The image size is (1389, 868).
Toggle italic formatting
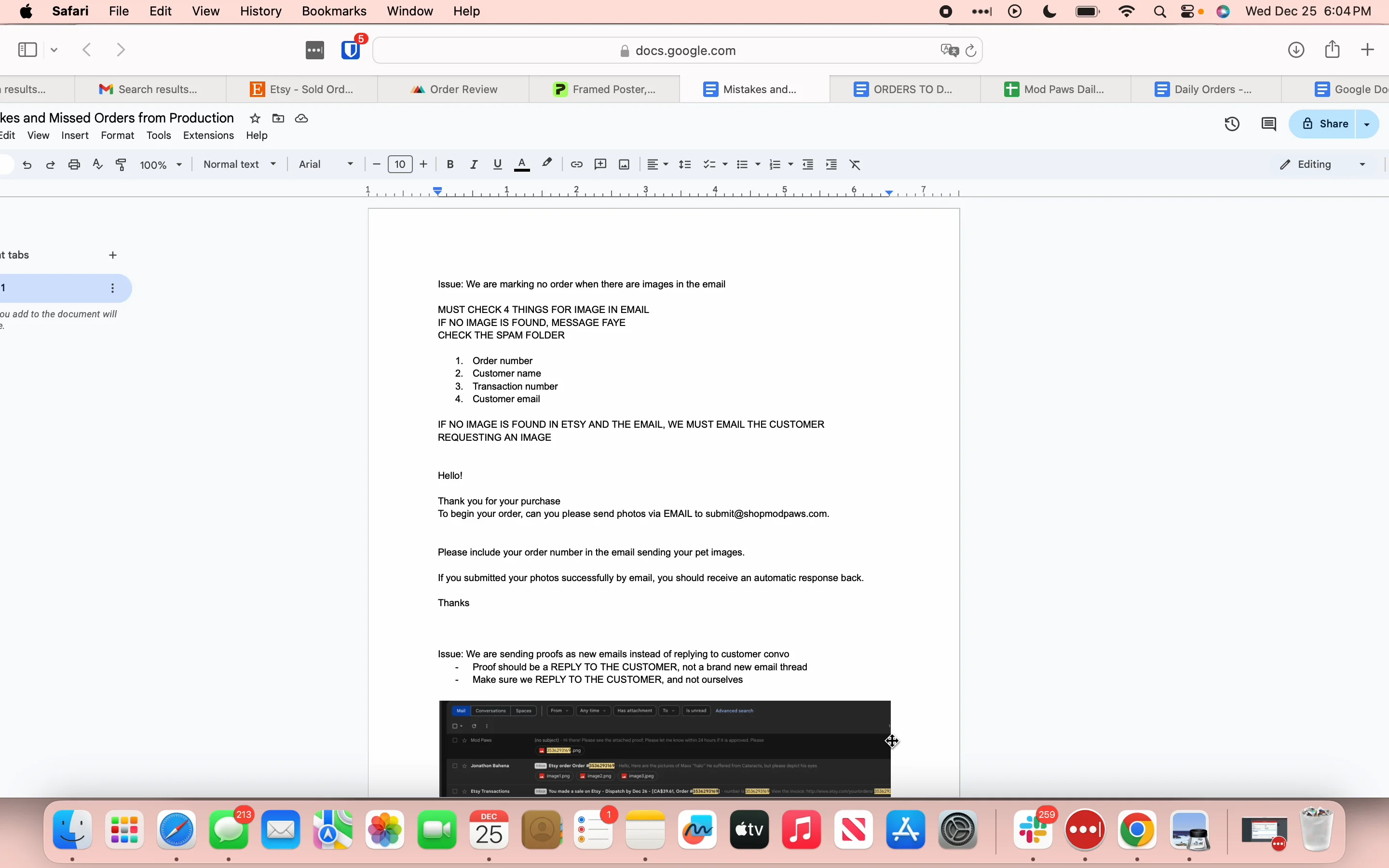coord(474,165)
